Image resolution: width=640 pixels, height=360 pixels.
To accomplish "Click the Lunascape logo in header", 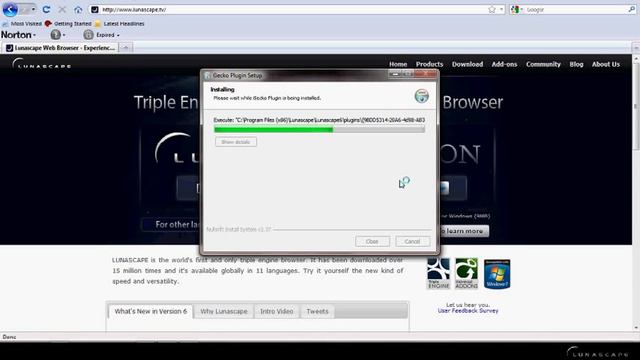I will (x=41, y=64).
